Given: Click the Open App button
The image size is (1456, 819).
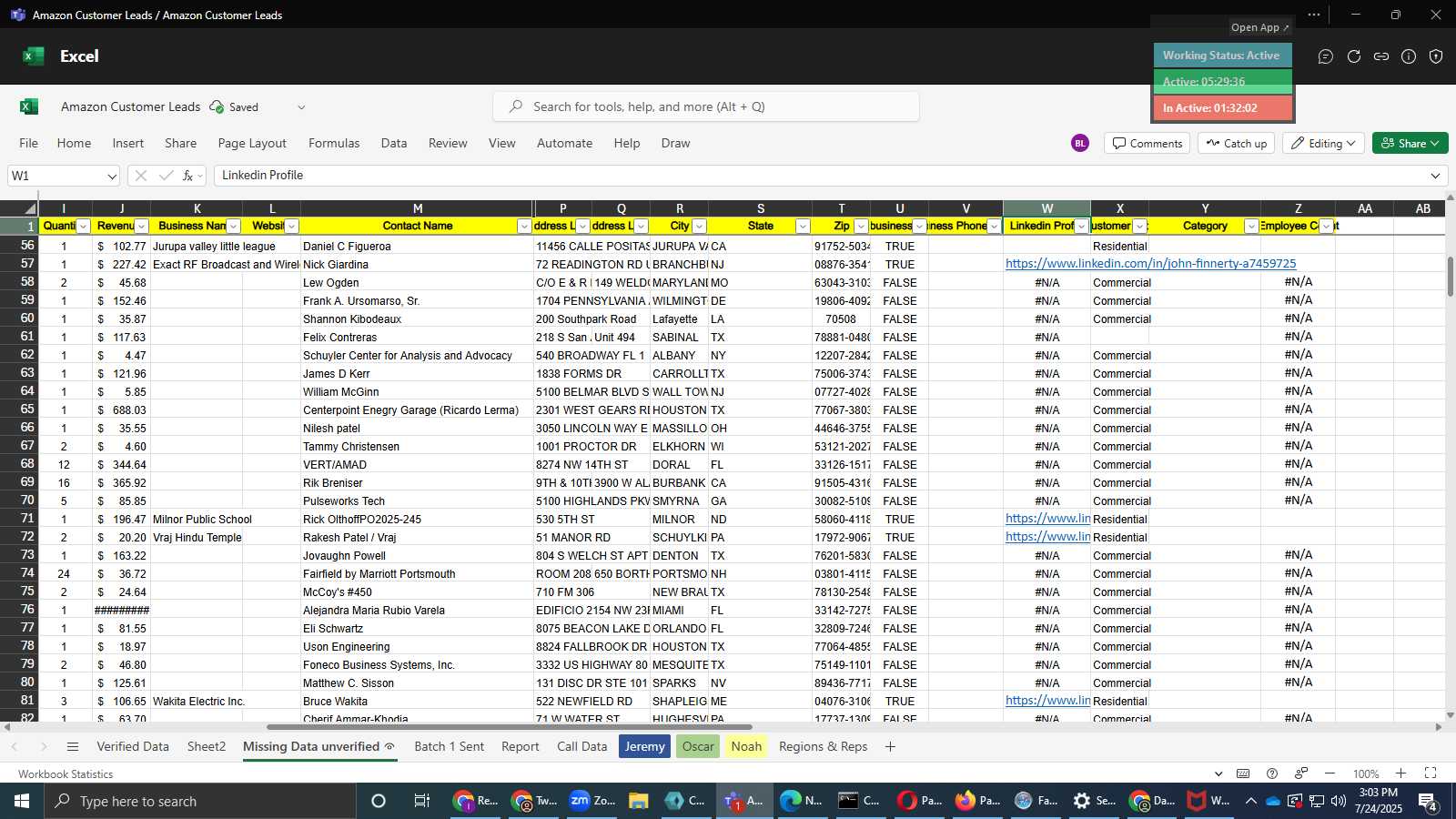Looking at the screenshot, I should click(1259, 27).
